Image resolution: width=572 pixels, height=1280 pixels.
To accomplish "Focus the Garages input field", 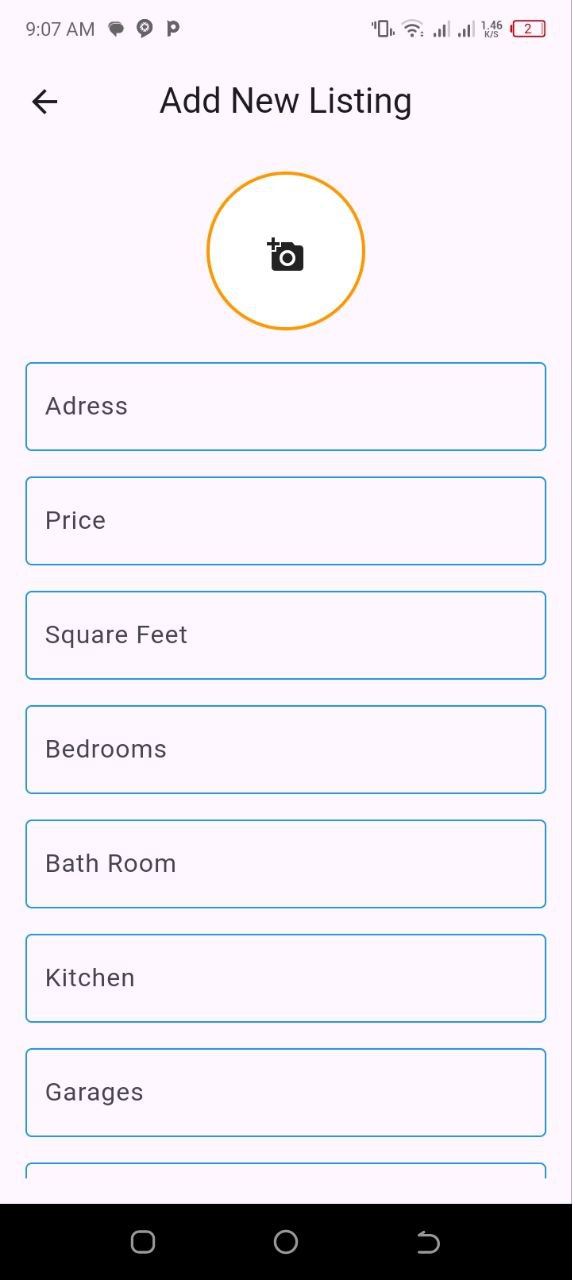I will point(286,1093).
